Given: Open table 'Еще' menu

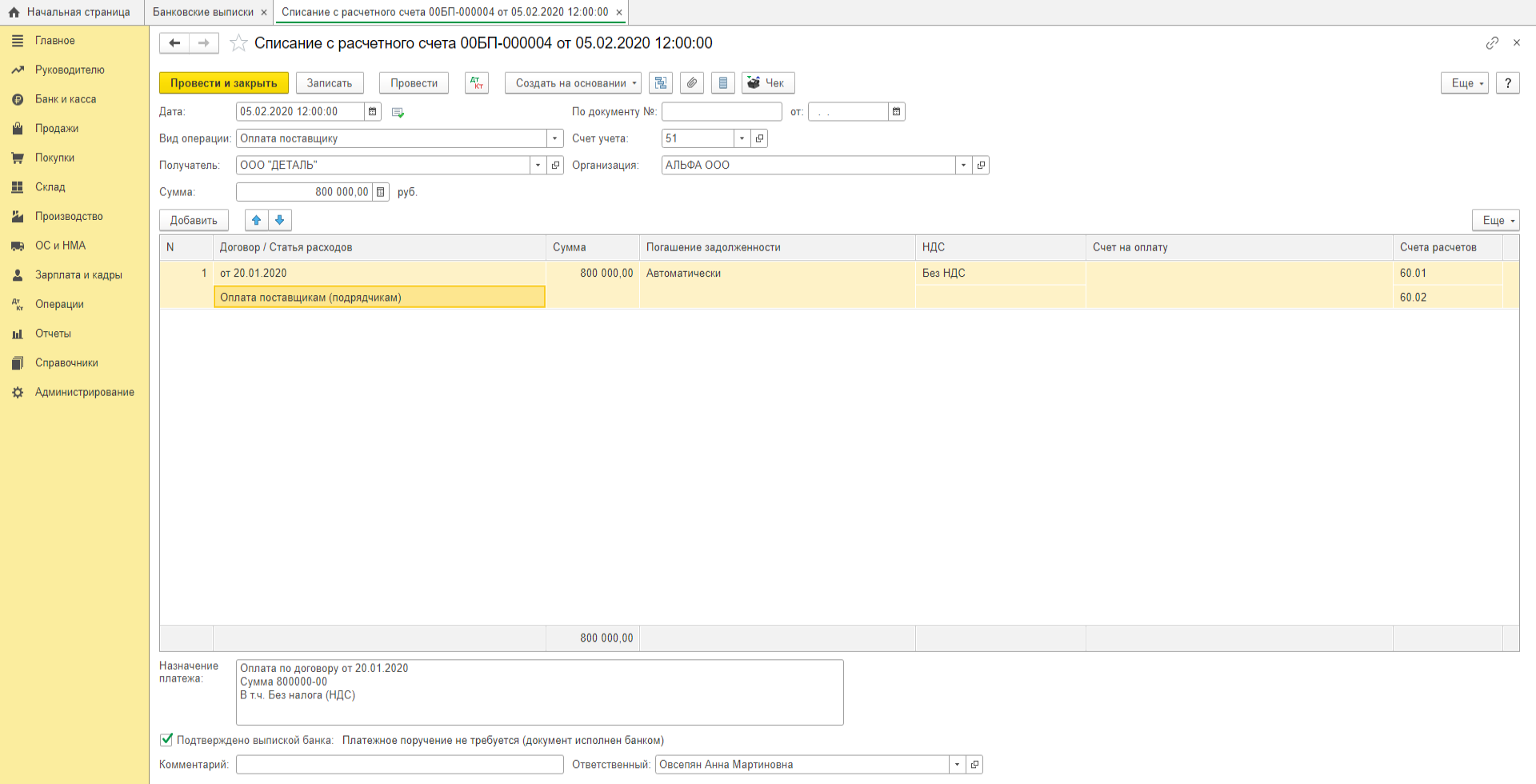Looking at the screenshot, I should tap(1495, 220).
